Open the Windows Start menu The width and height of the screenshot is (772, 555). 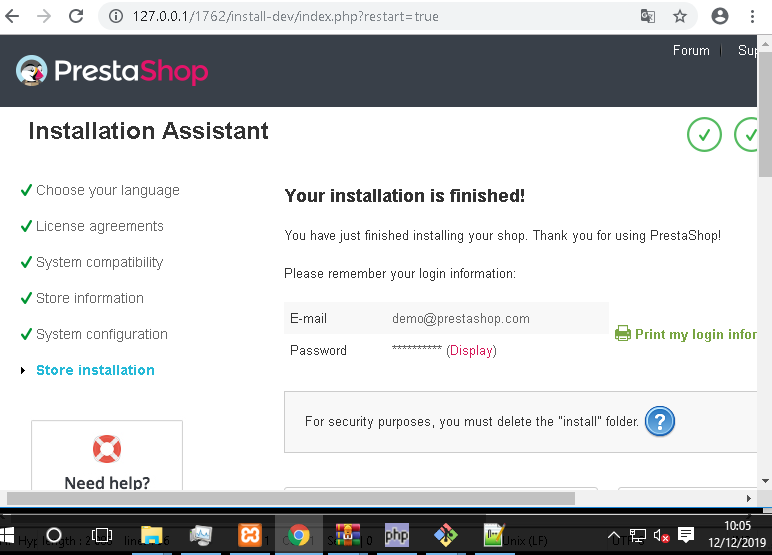7,536
